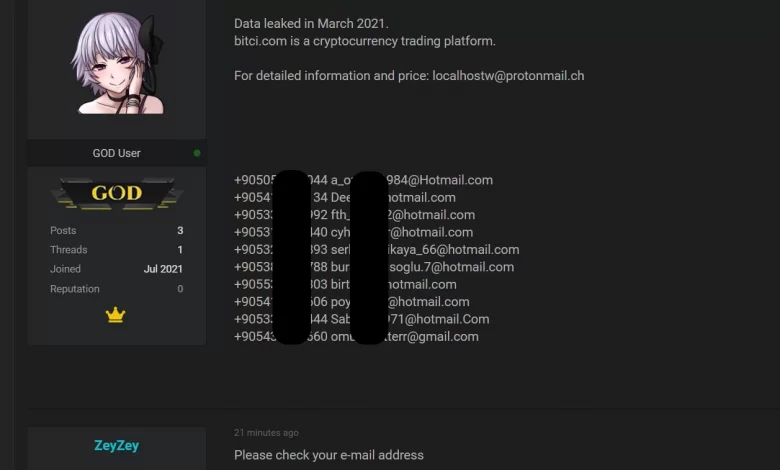780x470 pixels.
Task: Click the Posts label
Action: [63, 230]
